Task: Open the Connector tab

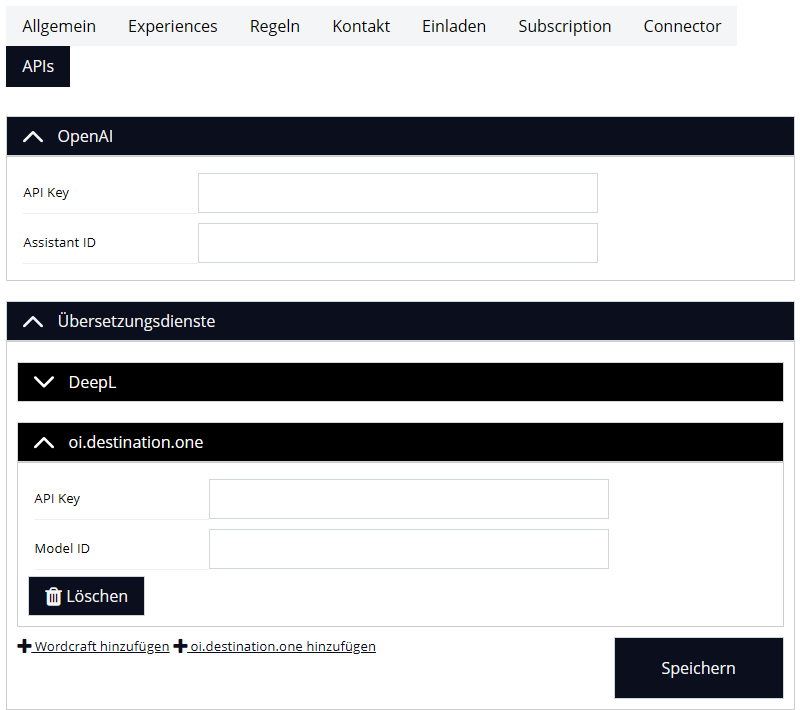Action: coord(682,26)
